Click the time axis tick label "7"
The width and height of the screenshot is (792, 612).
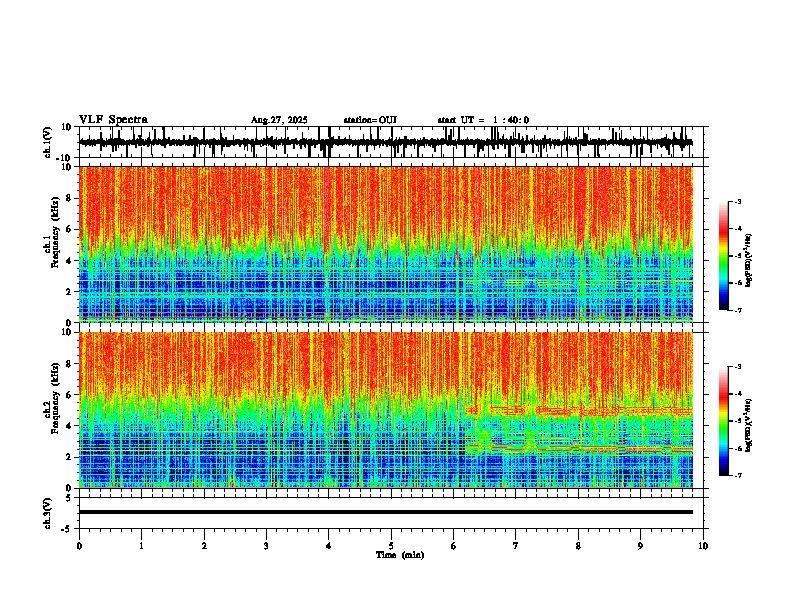(x=516, y=546)
